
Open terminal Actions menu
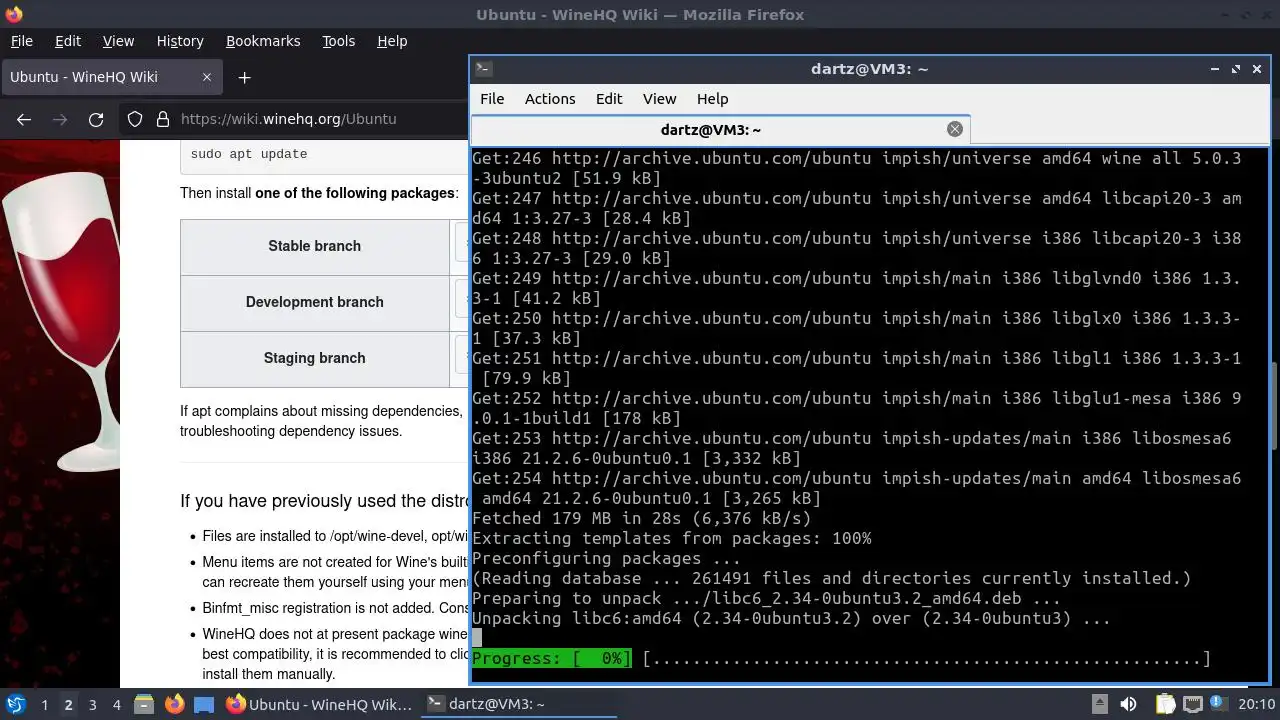pyautogui.click(x=550, y=99)
